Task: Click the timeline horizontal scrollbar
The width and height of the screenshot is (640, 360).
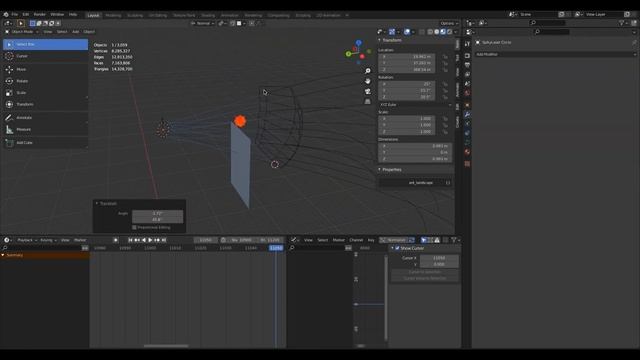Action: (x=166, y=346)
